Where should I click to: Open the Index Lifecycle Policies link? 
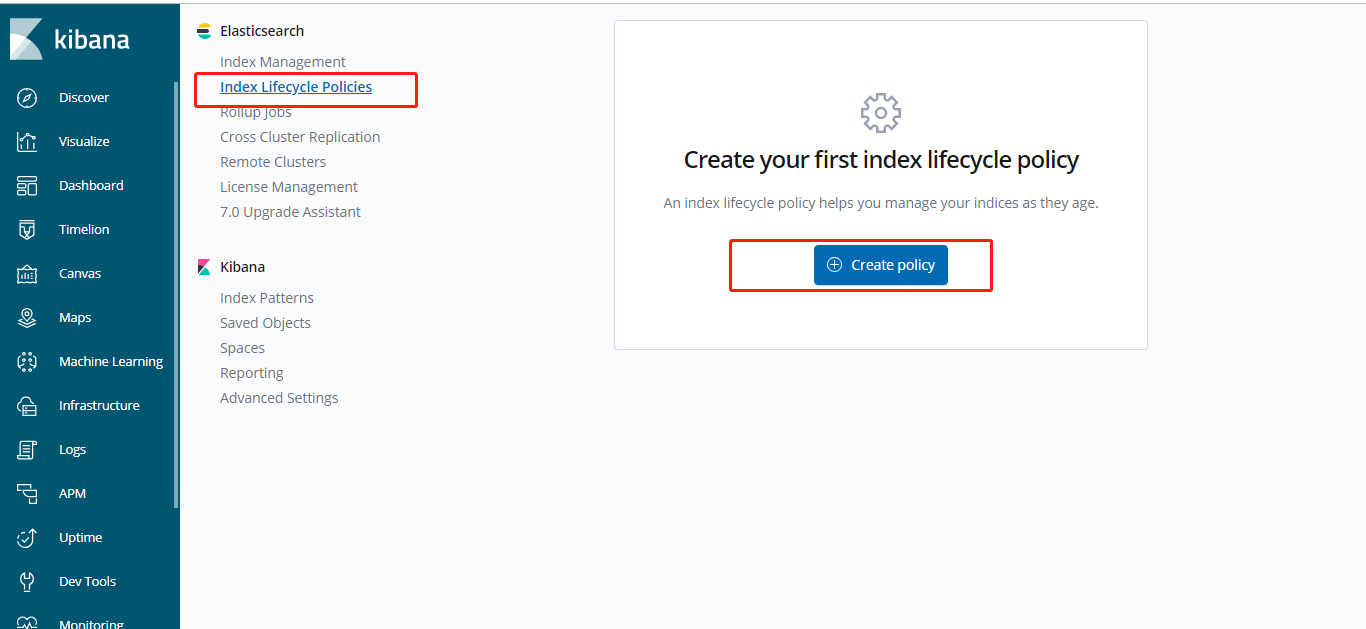pos(296,87)
